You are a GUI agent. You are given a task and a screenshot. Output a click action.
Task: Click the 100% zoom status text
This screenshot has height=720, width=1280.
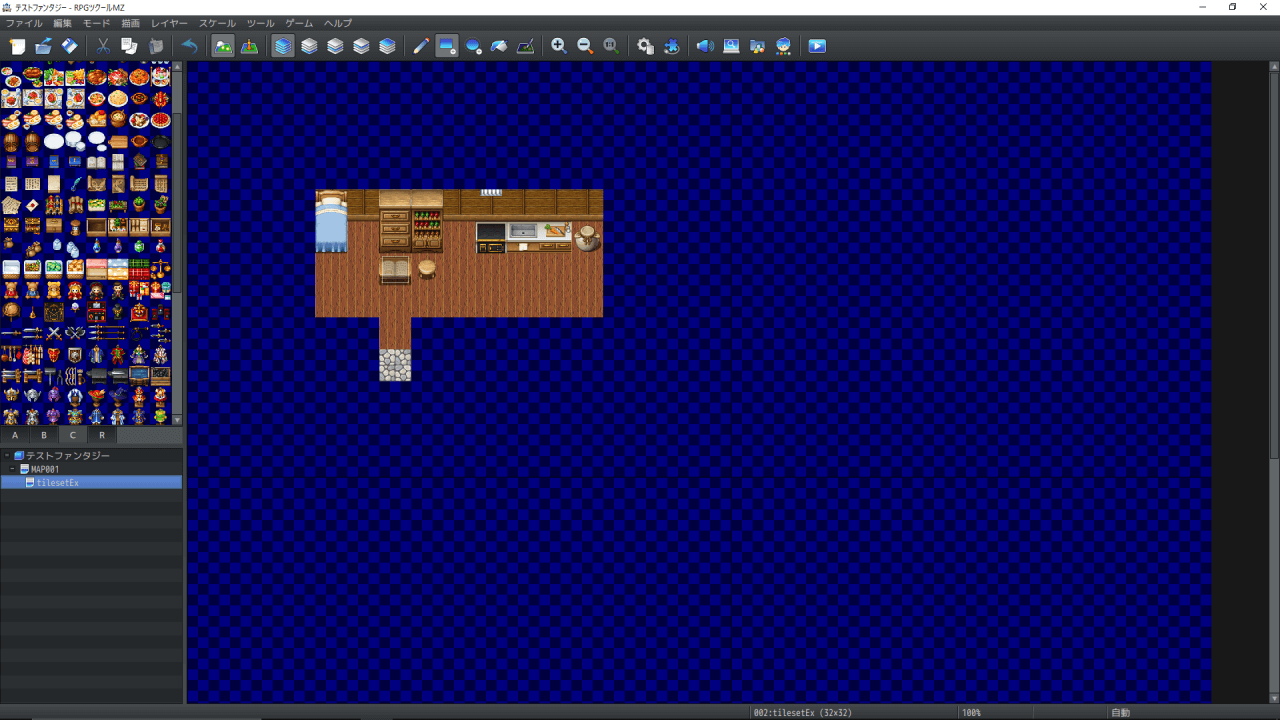[971, 713]
